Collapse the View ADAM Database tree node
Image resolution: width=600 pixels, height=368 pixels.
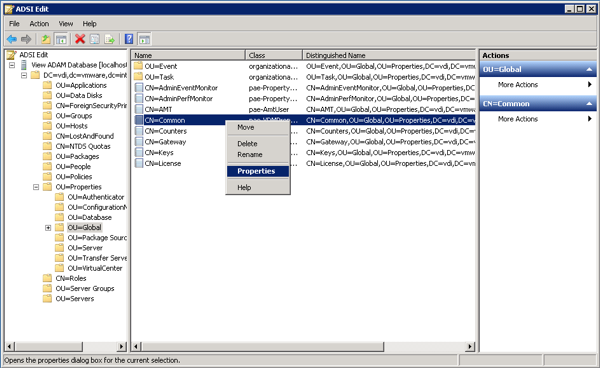(x=12, y=65)
